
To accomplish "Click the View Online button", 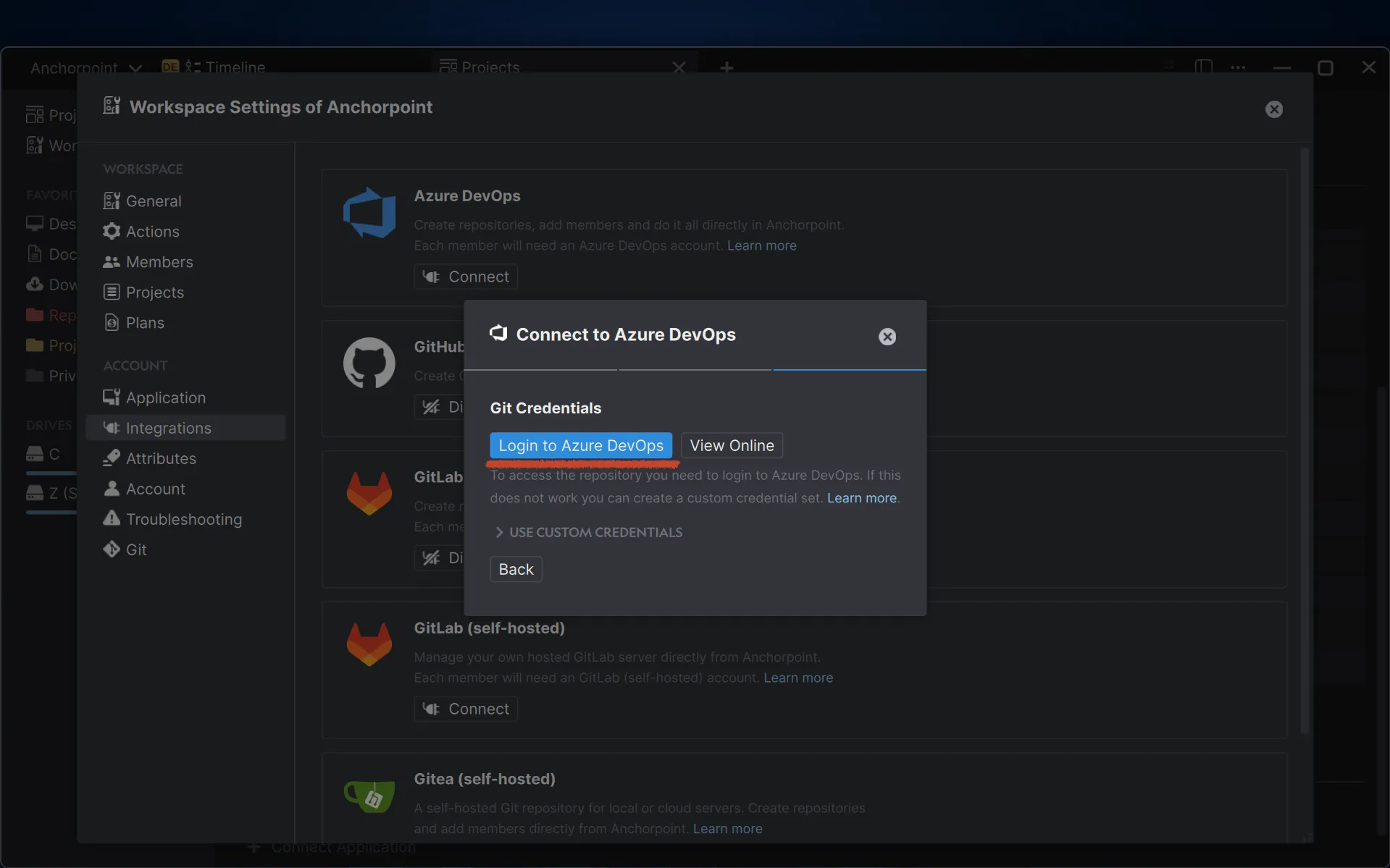I will pos(732,445).
